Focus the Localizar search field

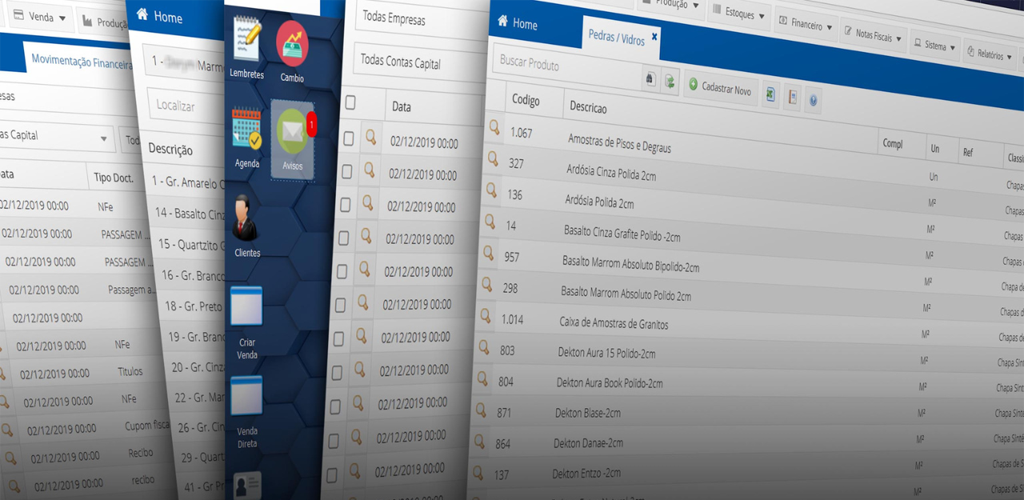tap(187, 106)
